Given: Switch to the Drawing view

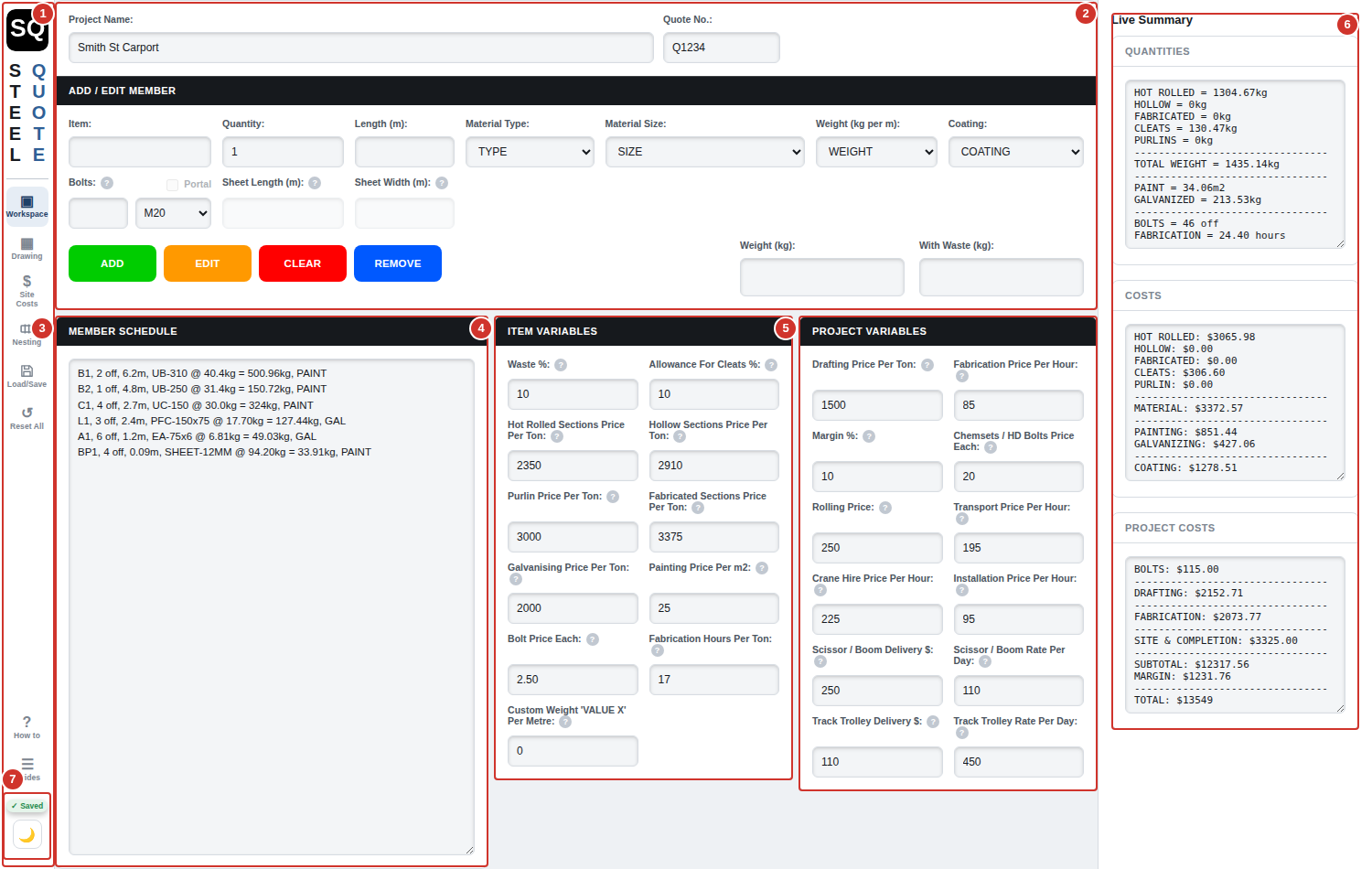Looking at the screenshot, I should point(27,248).
